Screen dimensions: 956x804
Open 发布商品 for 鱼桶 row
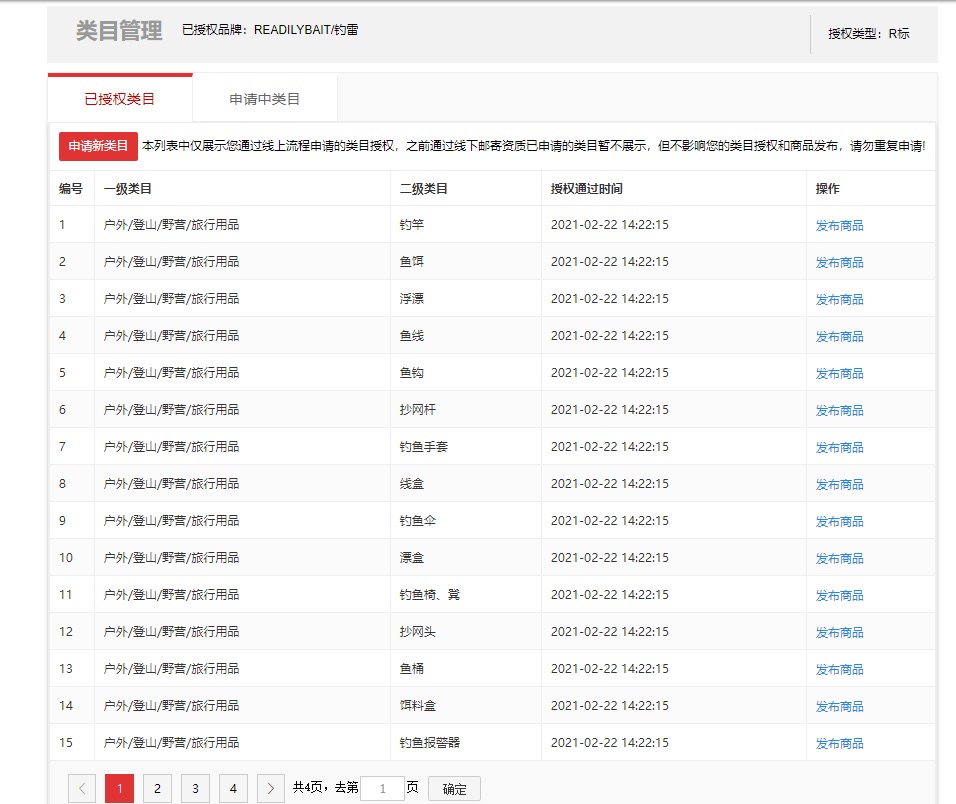839,670
